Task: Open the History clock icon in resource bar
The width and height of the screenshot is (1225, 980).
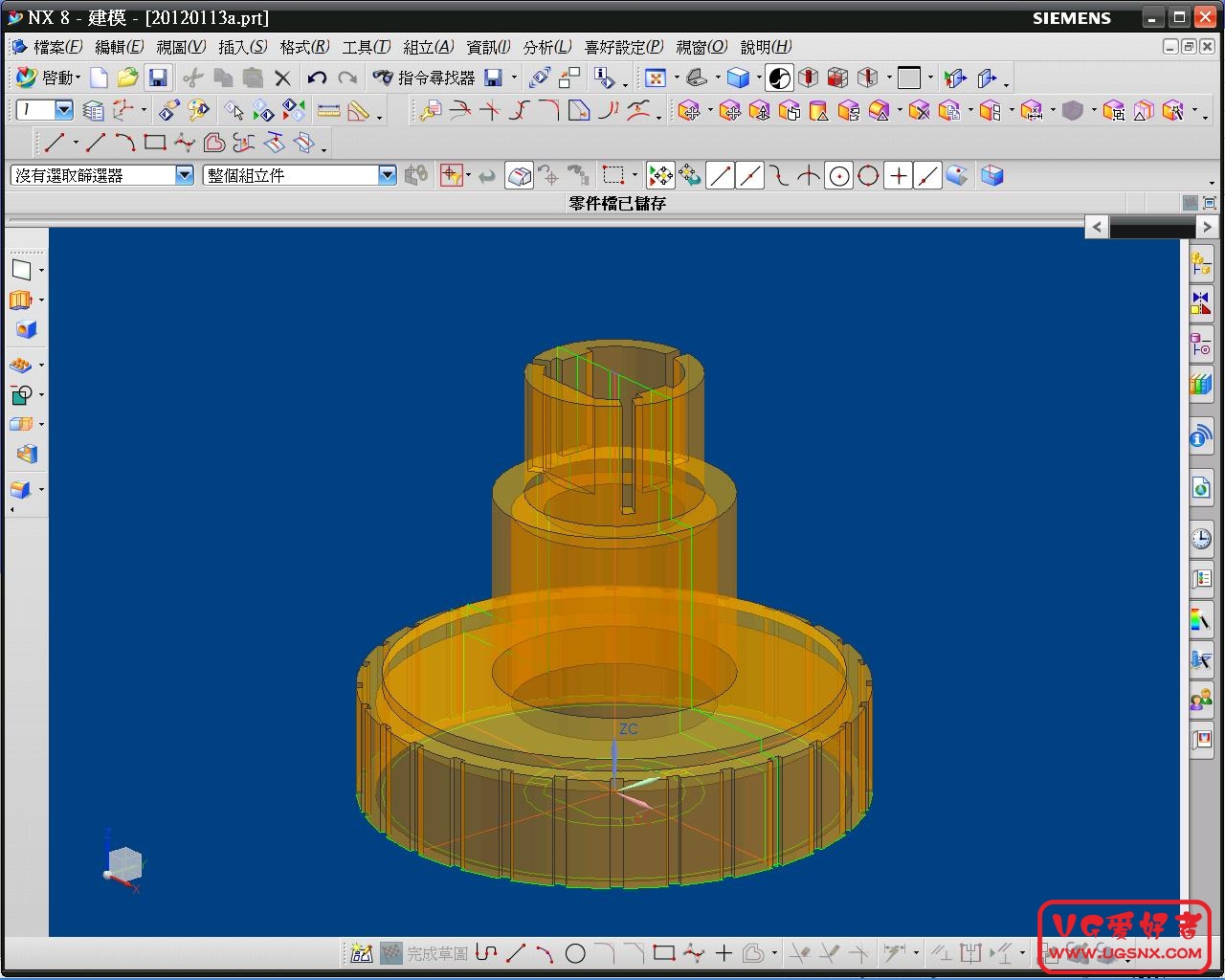Action: 1201,539
